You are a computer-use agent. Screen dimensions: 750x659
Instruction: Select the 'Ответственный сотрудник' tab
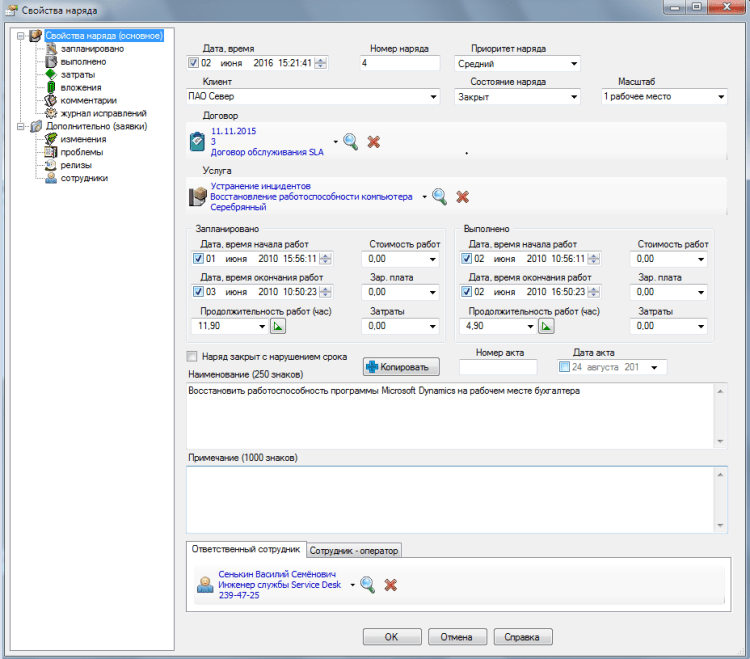[246, 549]
